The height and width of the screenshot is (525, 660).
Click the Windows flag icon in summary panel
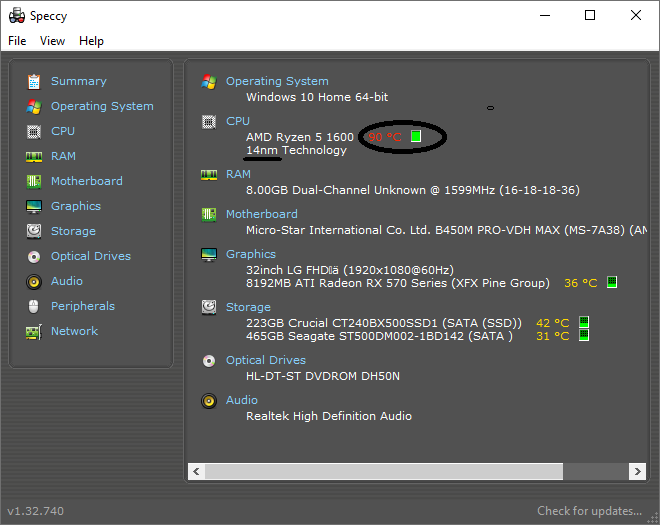(209, 82)
